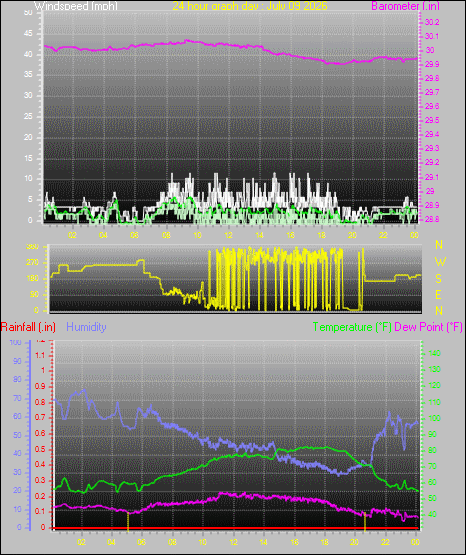This screenshot has height=555, width=466.
Task: Click the magenta Dew Point (°F) label
Action: (x=428, y=327)
